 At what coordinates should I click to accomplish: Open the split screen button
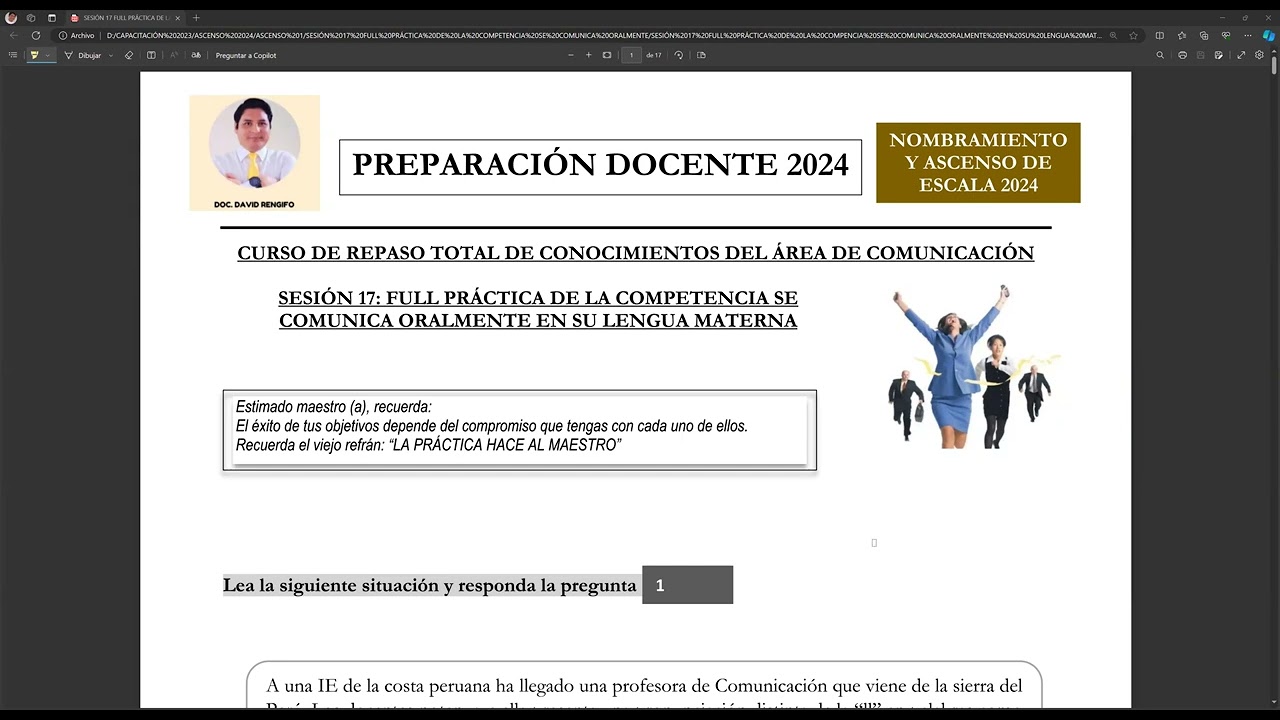pyautogui.click(x=1160, y=35)
